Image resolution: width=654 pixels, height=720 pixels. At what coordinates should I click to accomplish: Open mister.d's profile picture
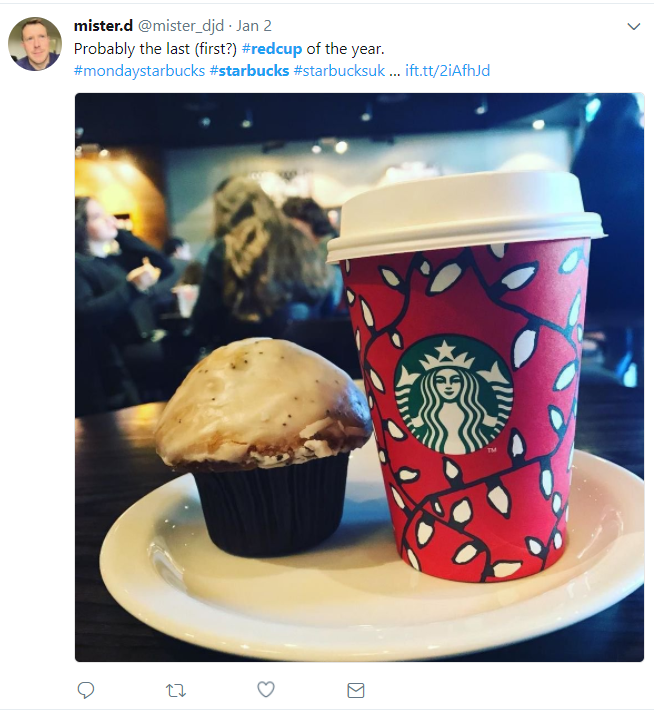click(x=35, y=44)
